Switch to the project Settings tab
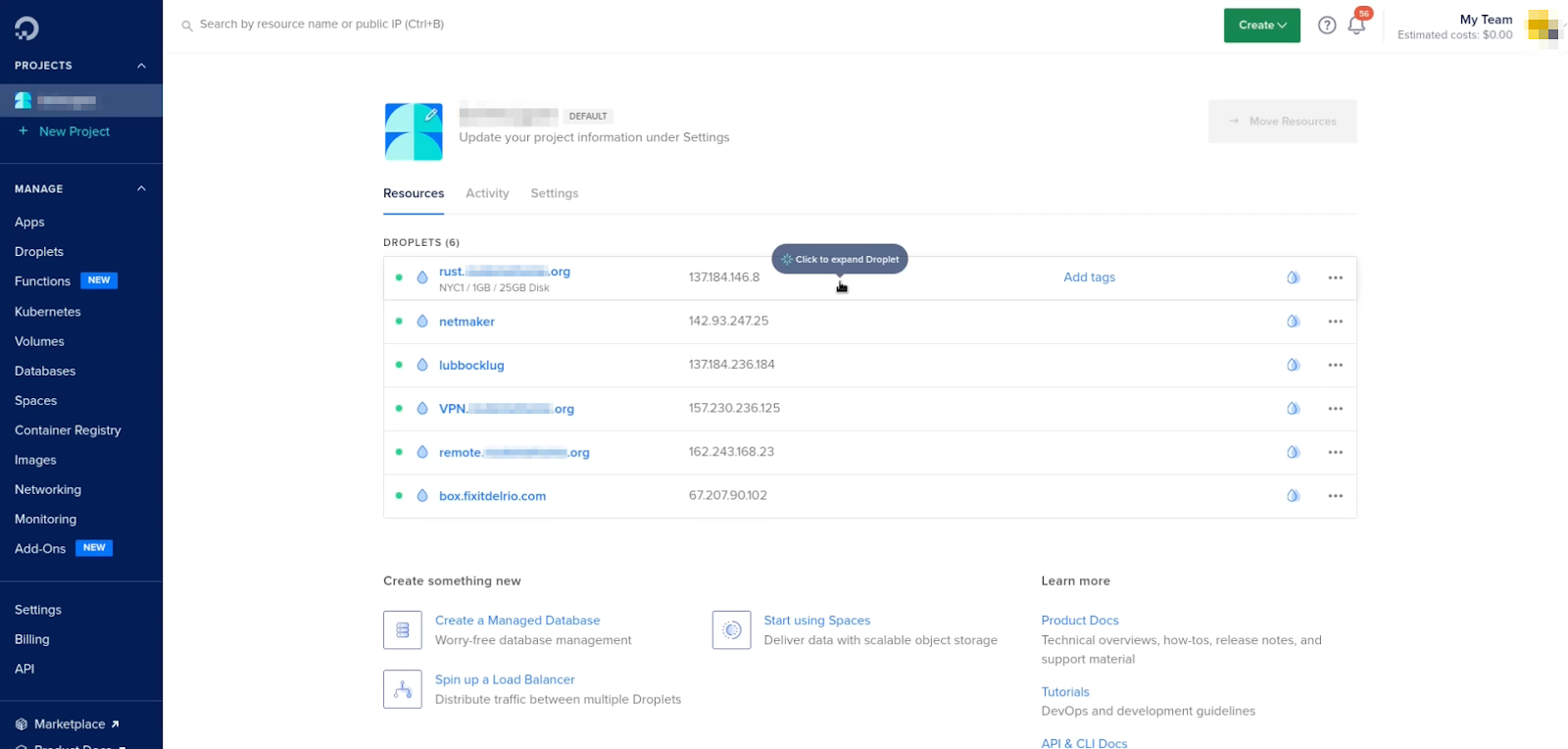The height and width of the screenshot is (749, 1568). (555, 193)
